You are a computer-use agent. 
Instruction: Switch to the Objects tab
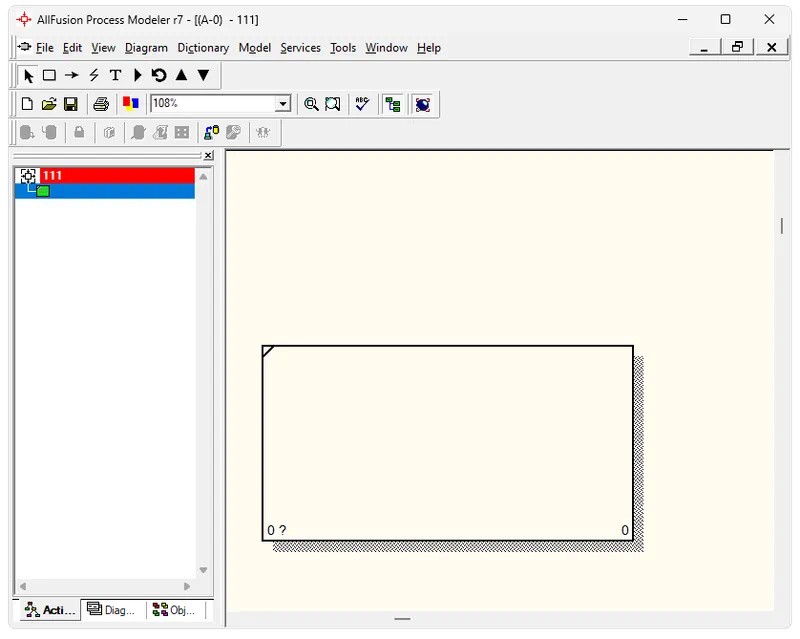coord(175,610)
